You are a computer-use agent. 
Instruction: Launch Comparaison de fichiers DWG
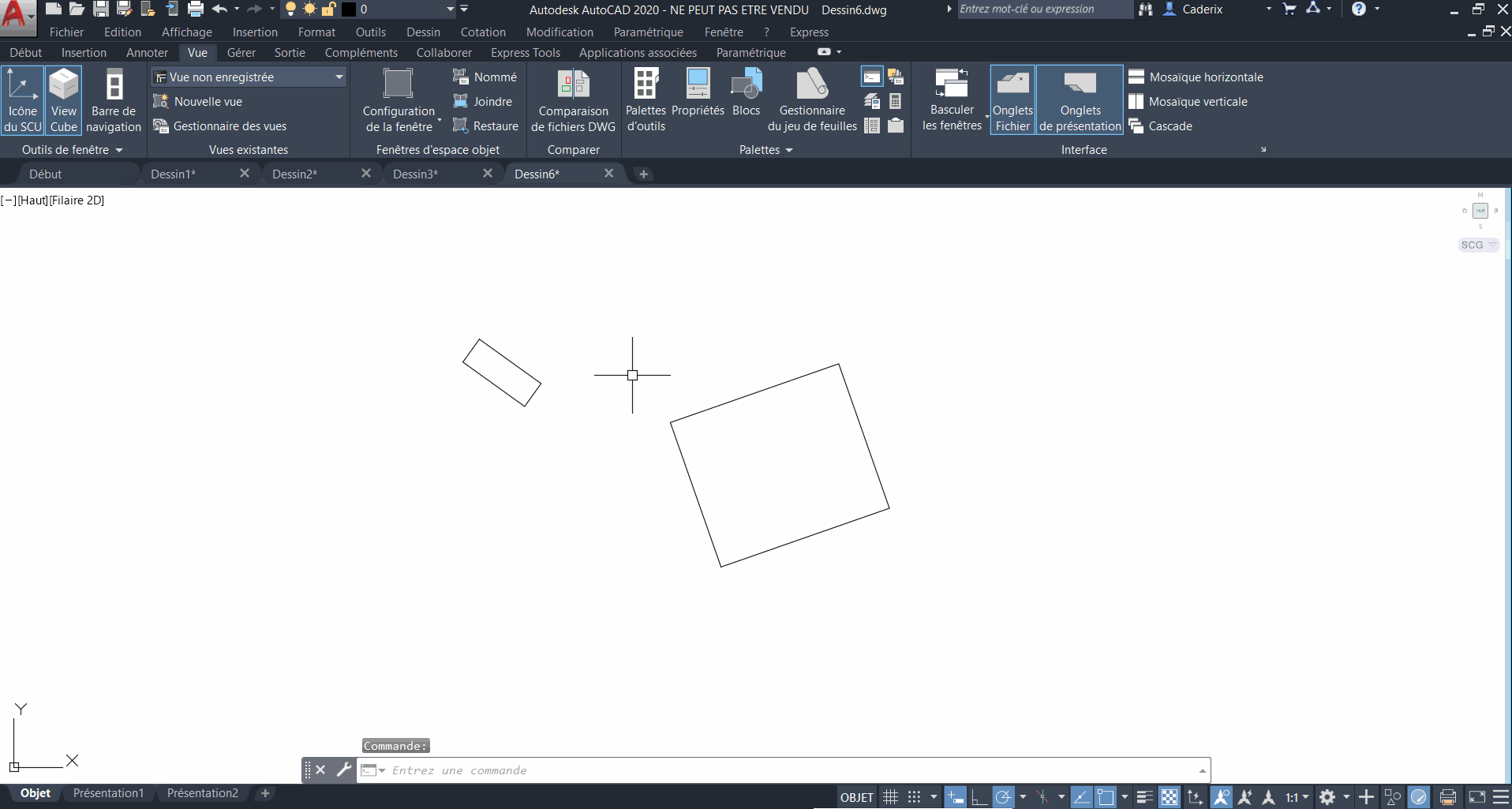click(x=574, y=99)
